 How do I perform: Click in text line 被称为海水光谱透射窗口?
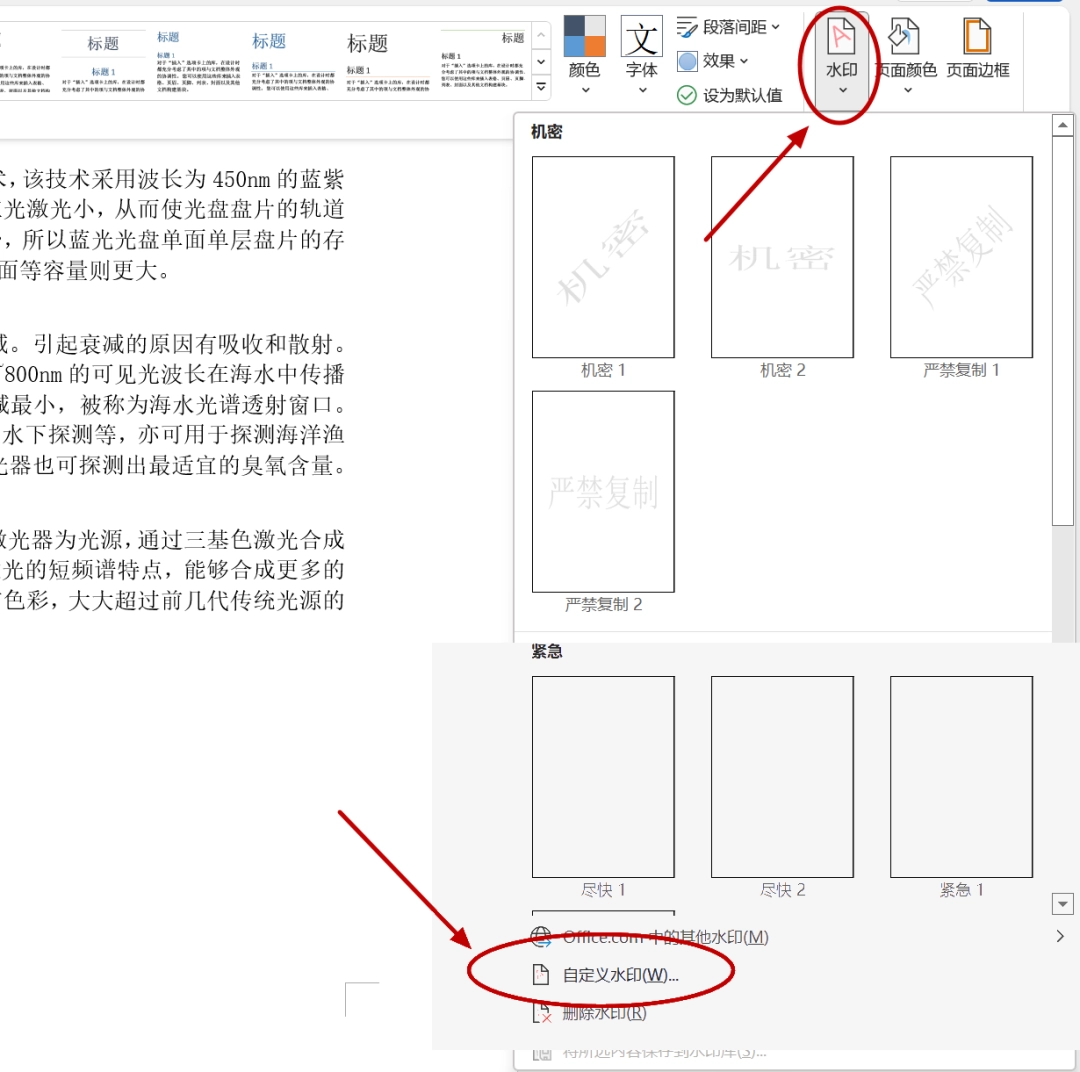(207, 404)
